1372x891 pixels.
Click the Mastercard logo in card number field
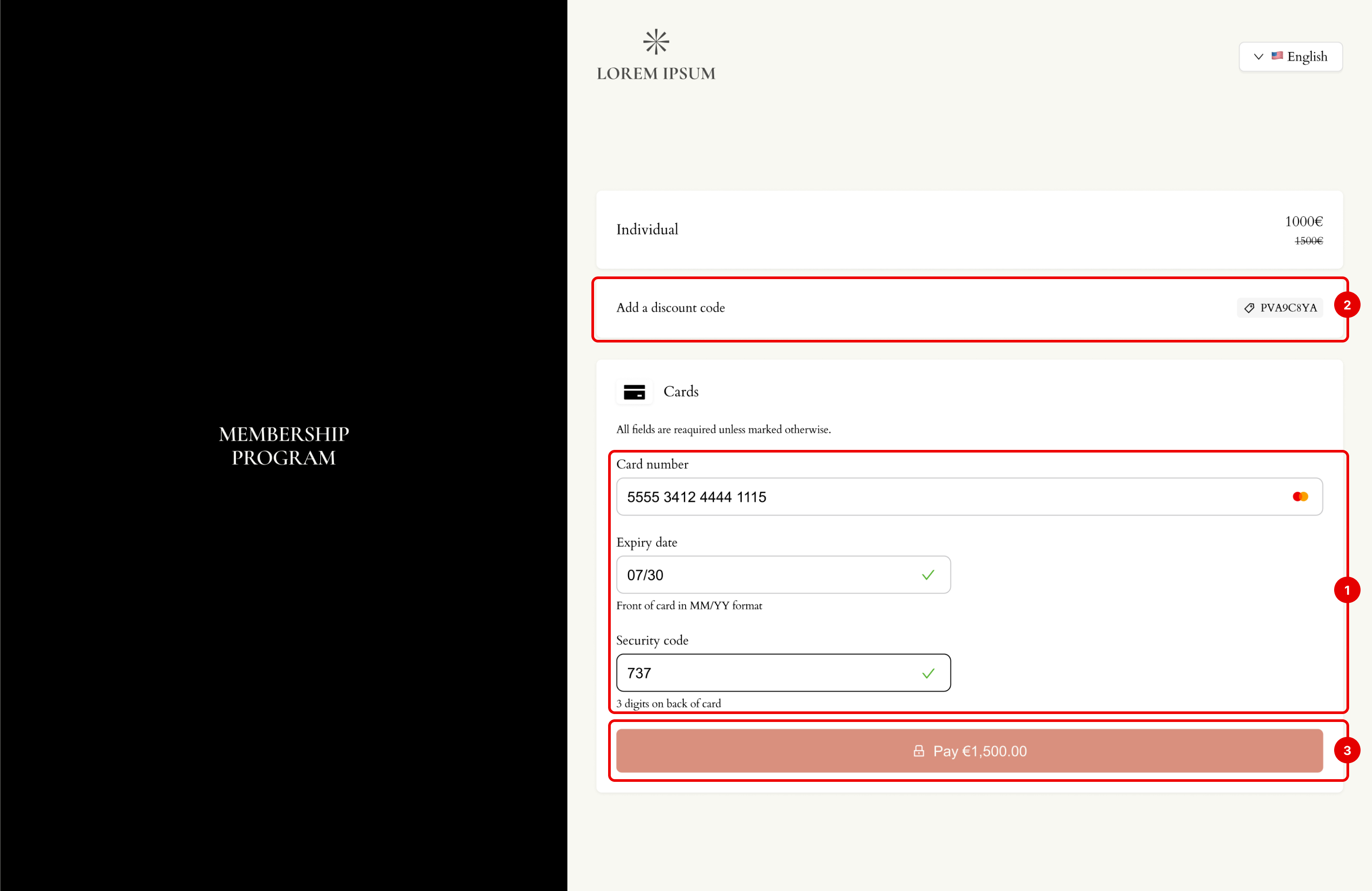[1300, 497]
